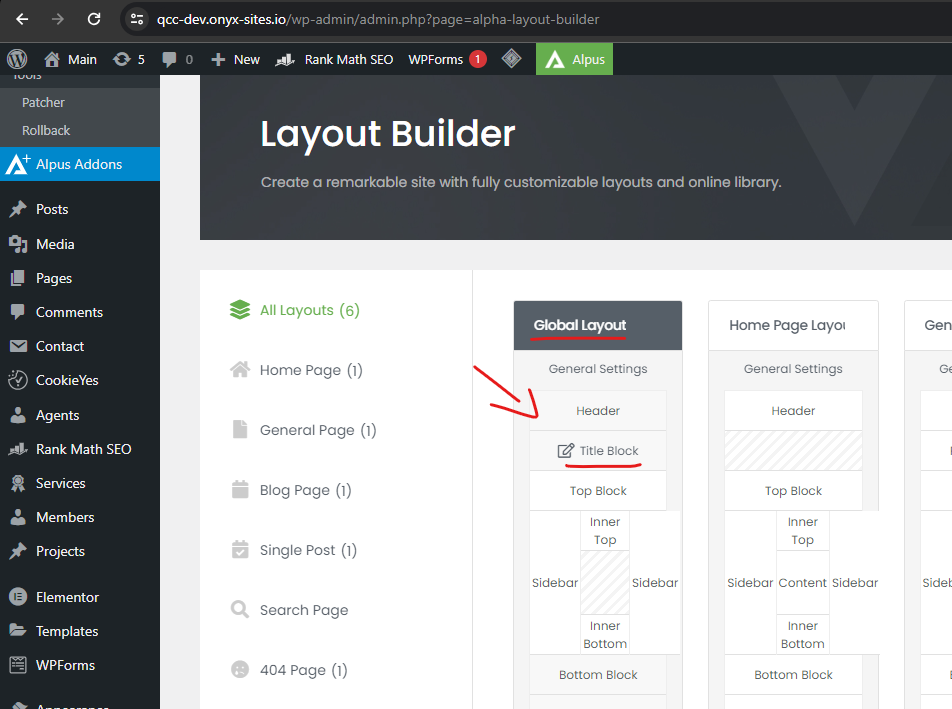Select Inner Bottom in Home Page Layout

pyautogui.click(x=803, y=634)
